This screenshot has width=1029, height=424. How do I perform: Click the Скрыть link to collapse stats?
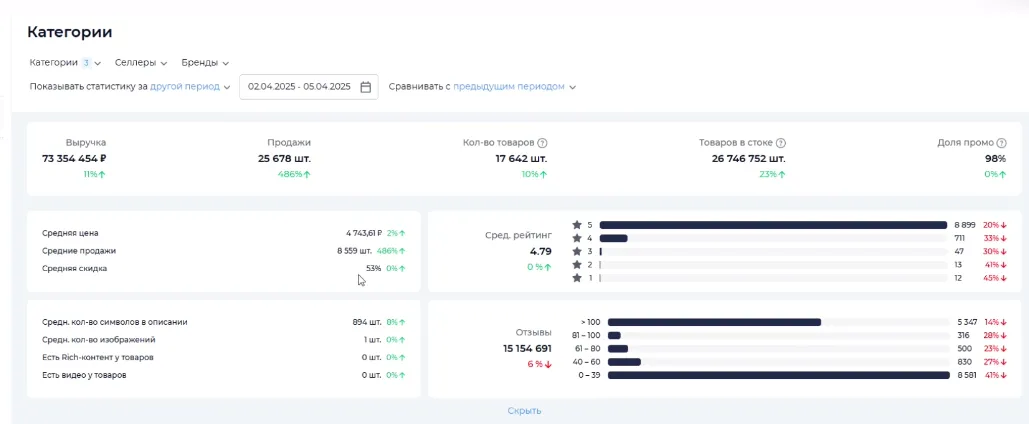[524, 410]
